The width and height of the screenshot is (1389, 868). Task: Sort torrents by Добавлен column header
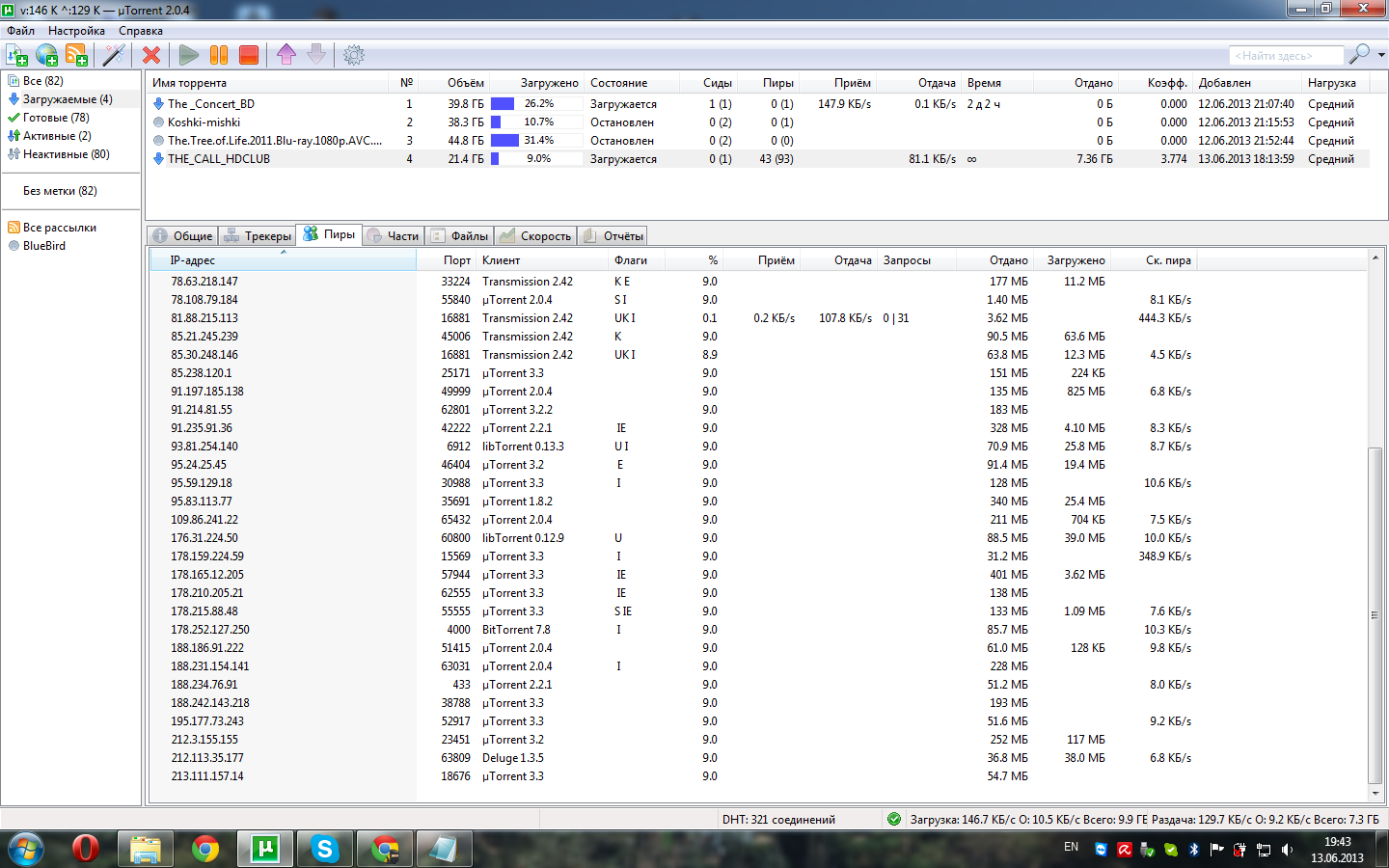click(x=1246, y=83)
